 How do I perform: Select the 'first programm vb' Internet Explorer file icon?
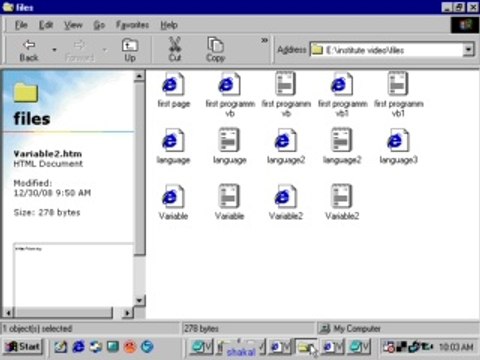pyautogui.click(x=229, y=84)
